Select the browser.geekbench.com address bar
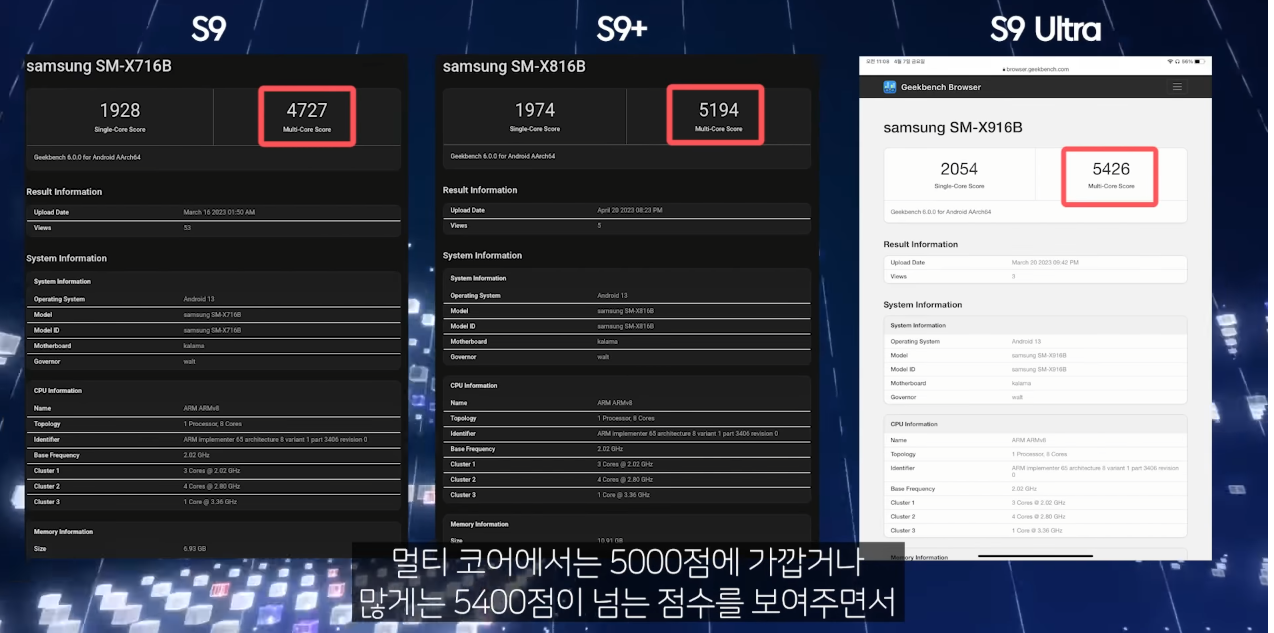This screenshot has width=1274, height=633. [1035, 69]
